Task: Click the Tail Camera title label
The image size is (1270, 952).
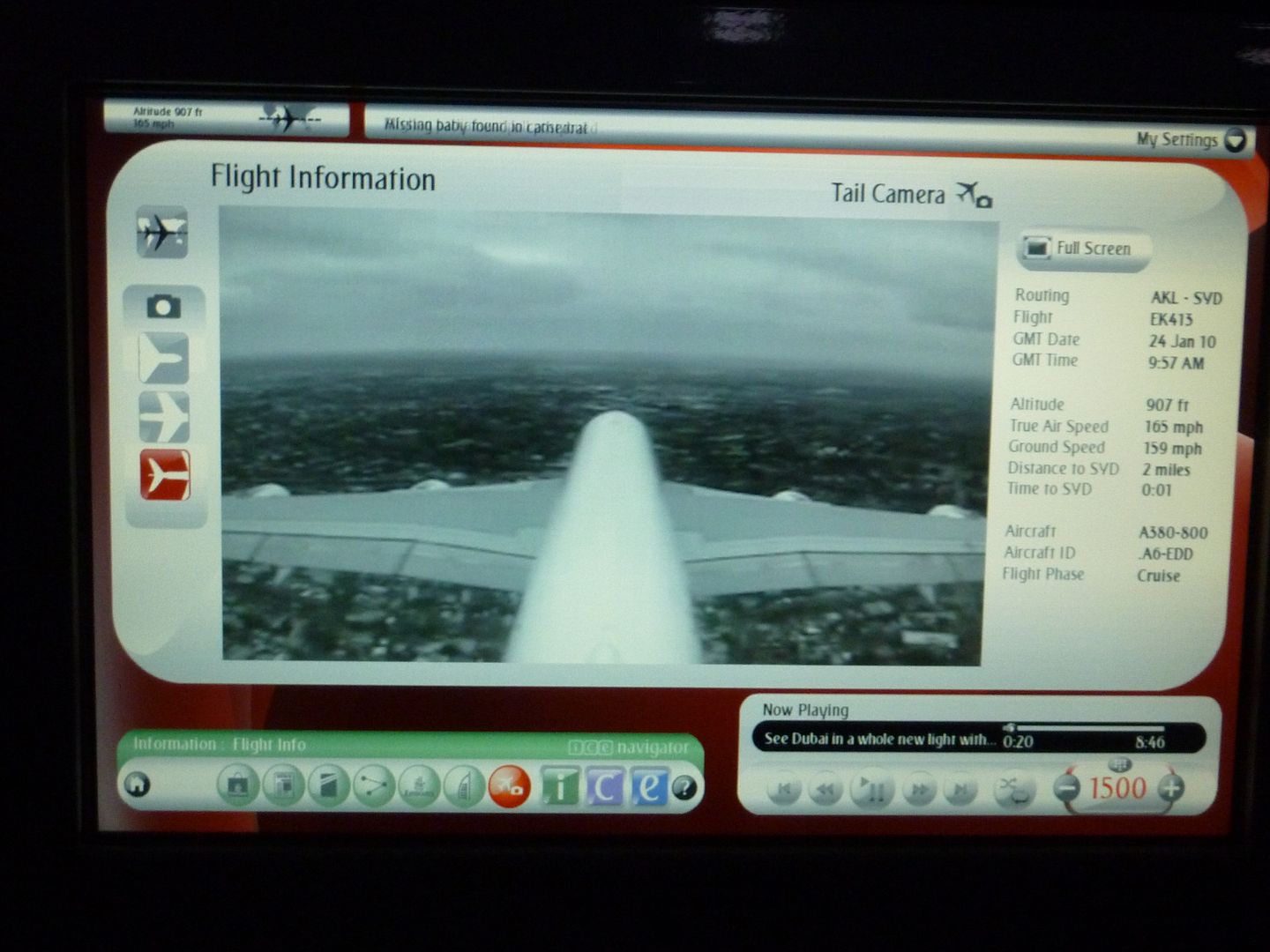Action: [888, 193]
